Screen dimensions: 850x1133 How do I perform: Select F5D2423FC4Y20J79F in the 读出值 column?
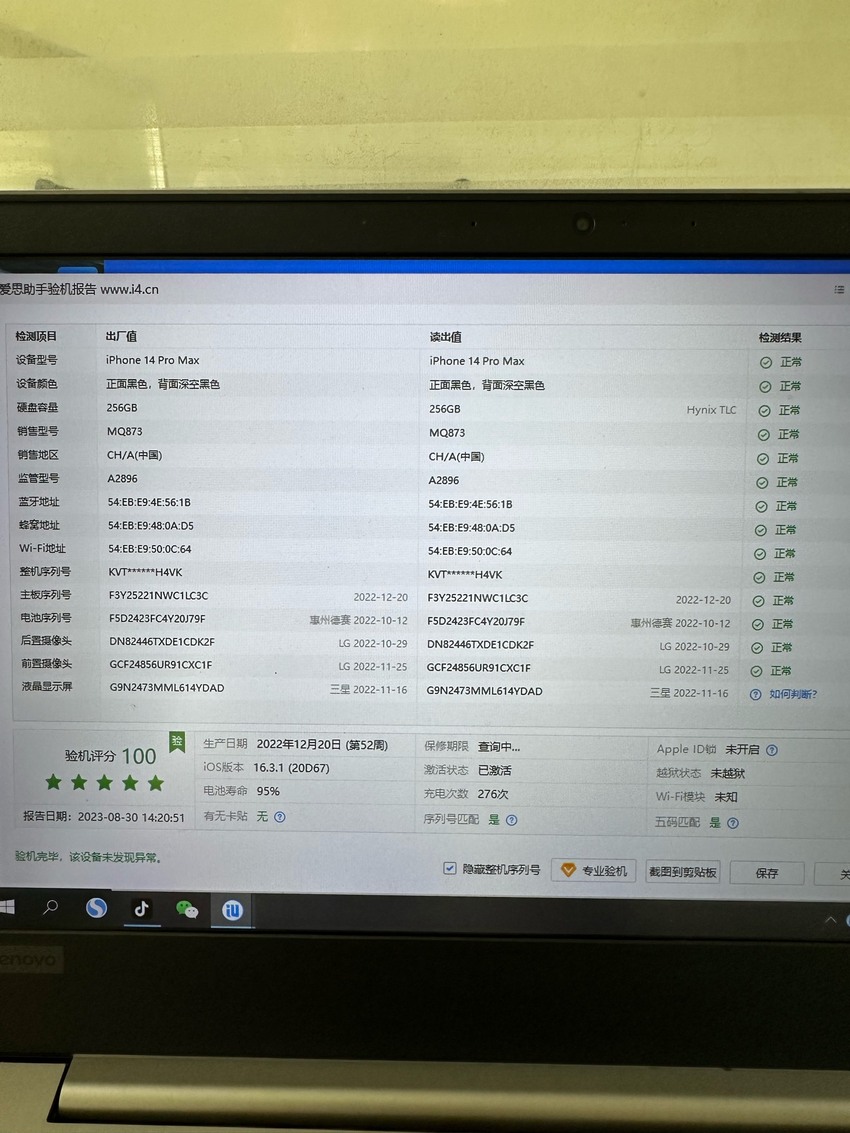pyautogui.click(x=476, y=621)
